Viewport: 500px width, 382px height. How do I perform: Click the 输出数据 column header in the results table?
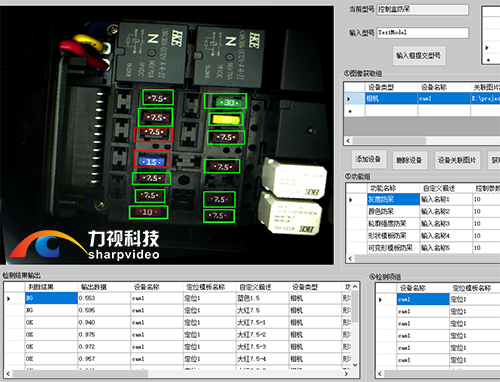pyautogui.click(x=104, y=287)
